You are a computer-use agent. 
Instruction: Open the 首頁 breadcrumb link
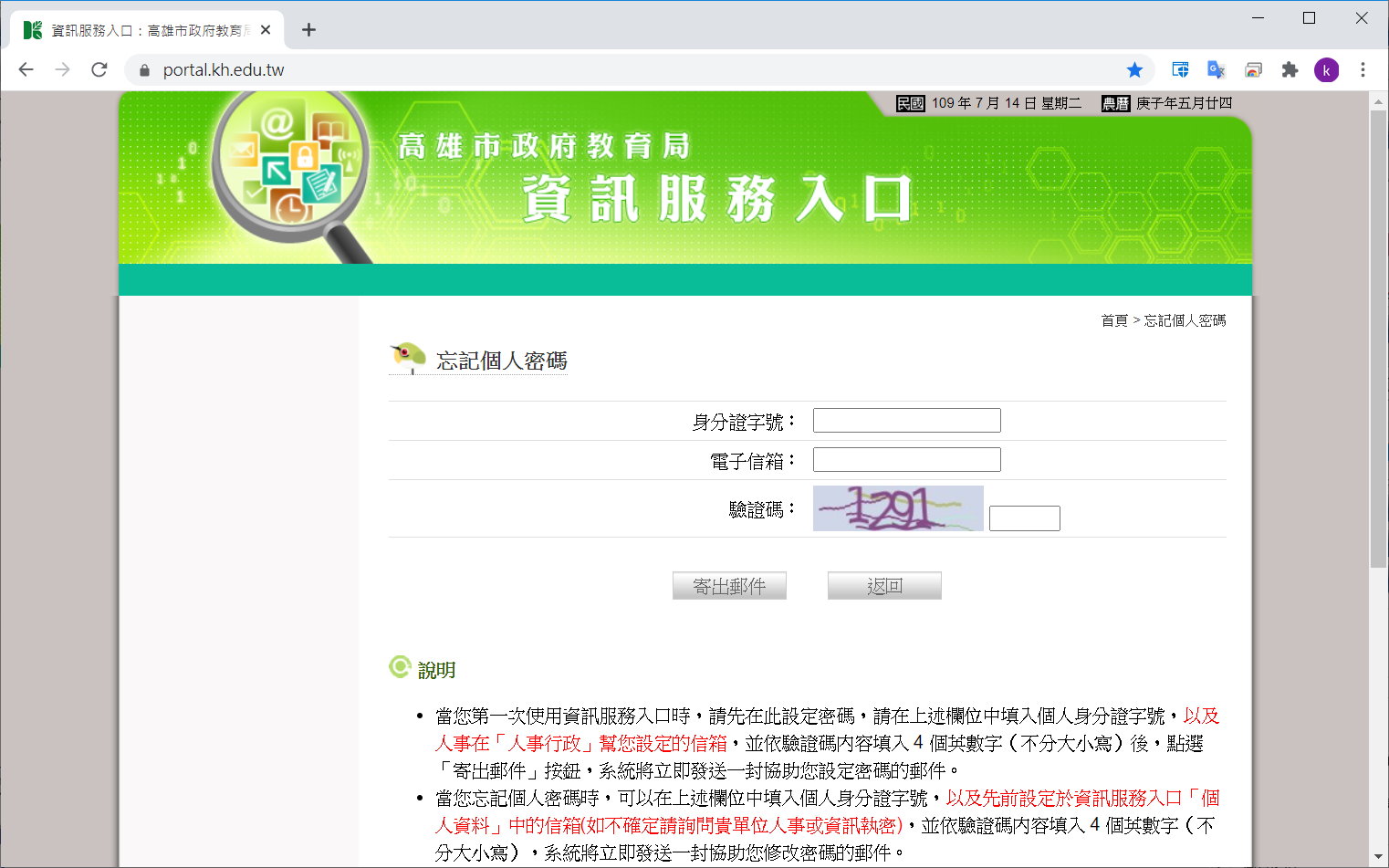tap(1114, 320)
